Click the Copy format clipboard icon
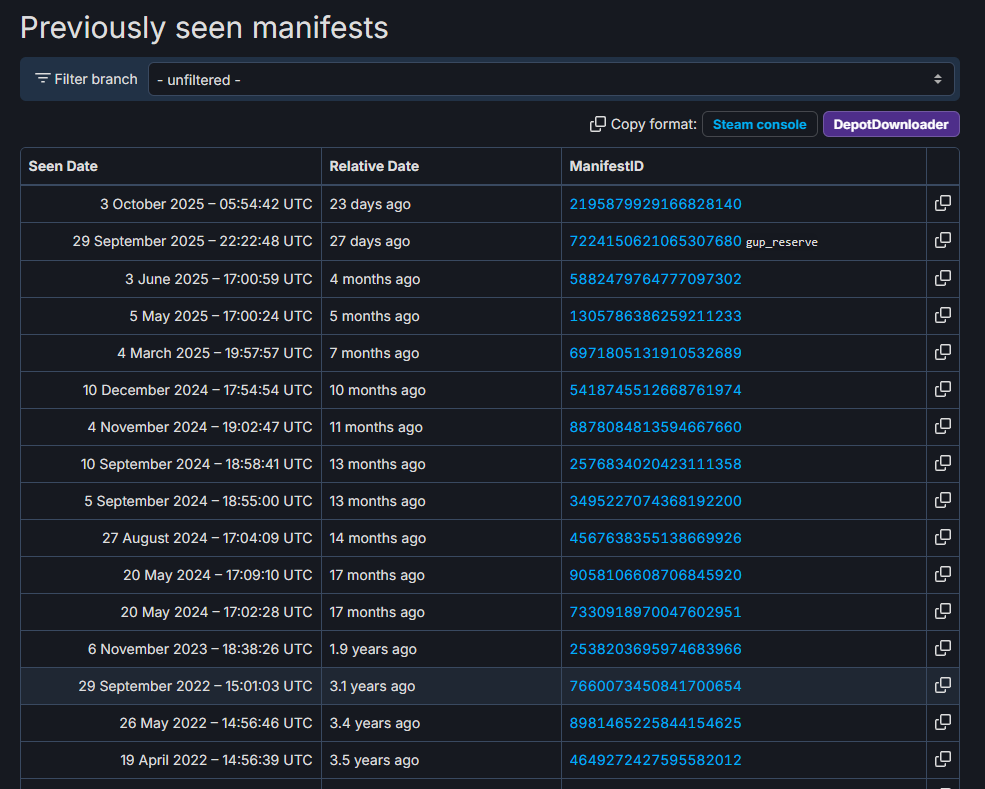This screenshot has width=985, height=789. 597,124
